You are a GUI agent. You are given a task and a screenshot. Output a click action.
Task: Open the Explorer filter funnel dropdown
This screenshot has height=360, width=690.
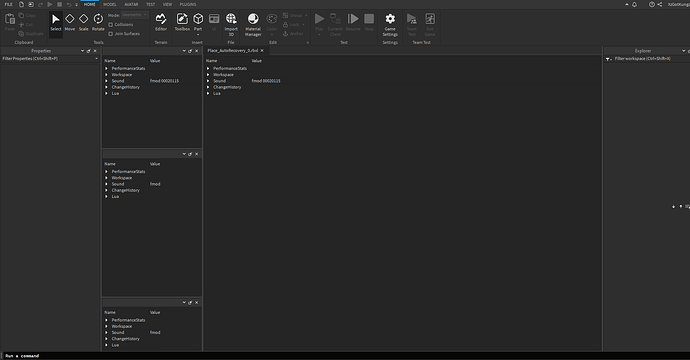click(x=609, y=59)
